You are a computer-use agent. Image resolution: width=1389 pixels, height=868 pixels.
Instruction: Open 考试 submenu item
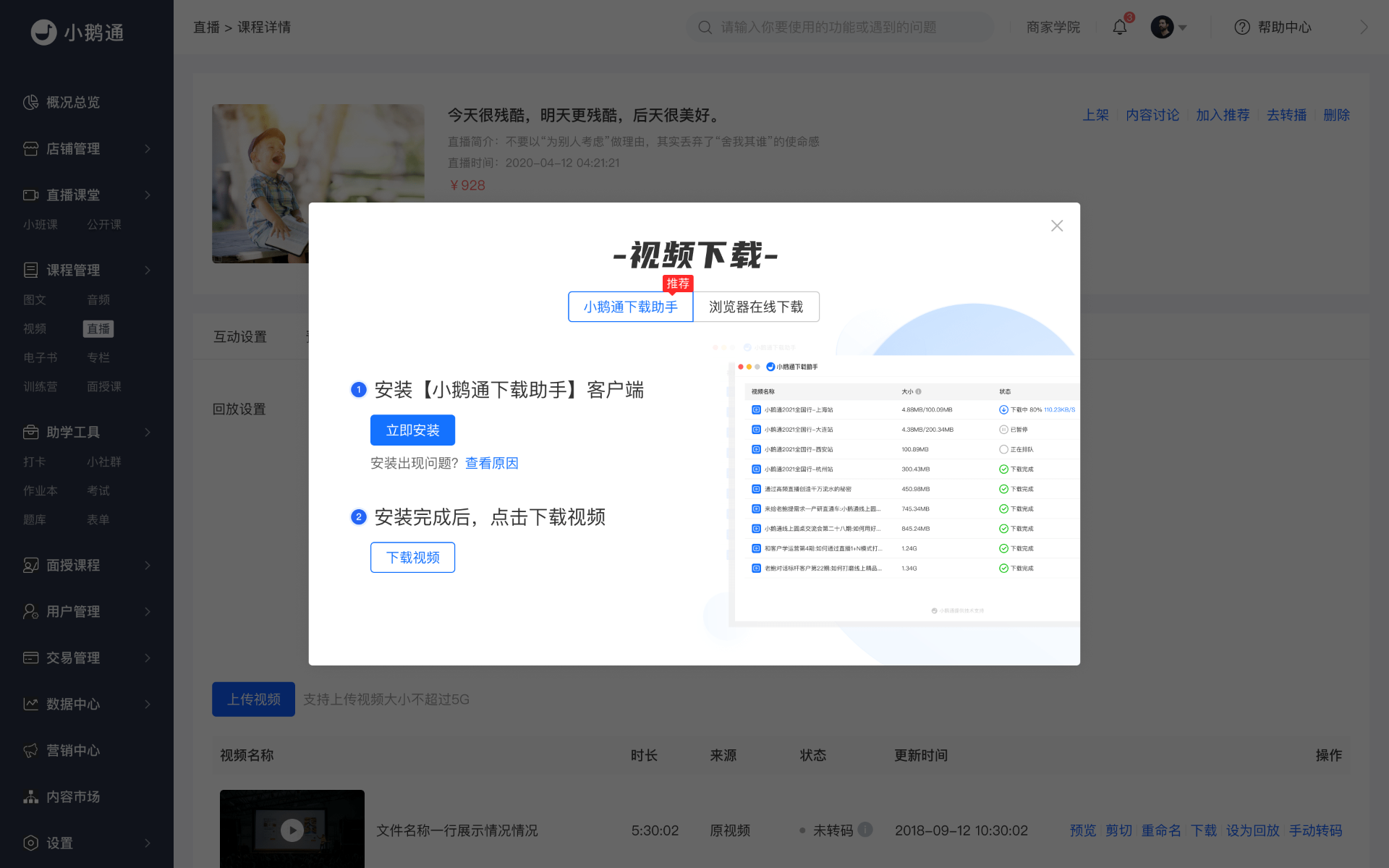tap(98, 490)
